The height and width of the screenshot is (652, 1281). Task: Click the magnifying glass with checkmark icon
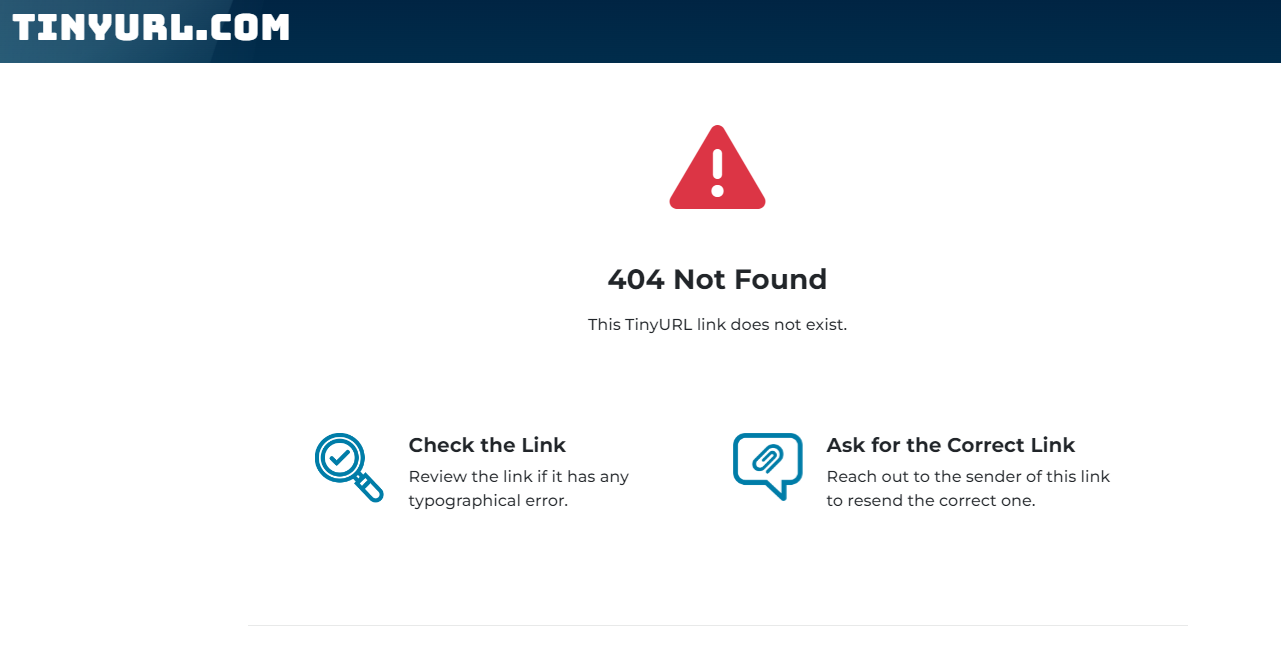coord(349,467)
